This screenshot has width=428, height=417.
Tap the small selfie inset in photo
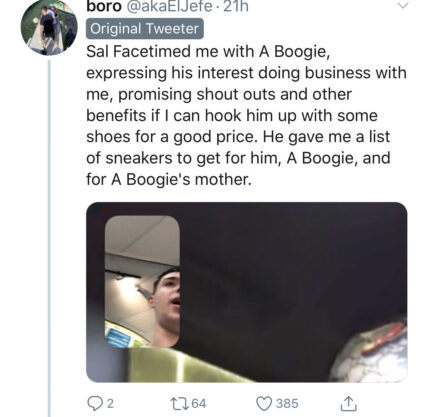click(143, 282)
